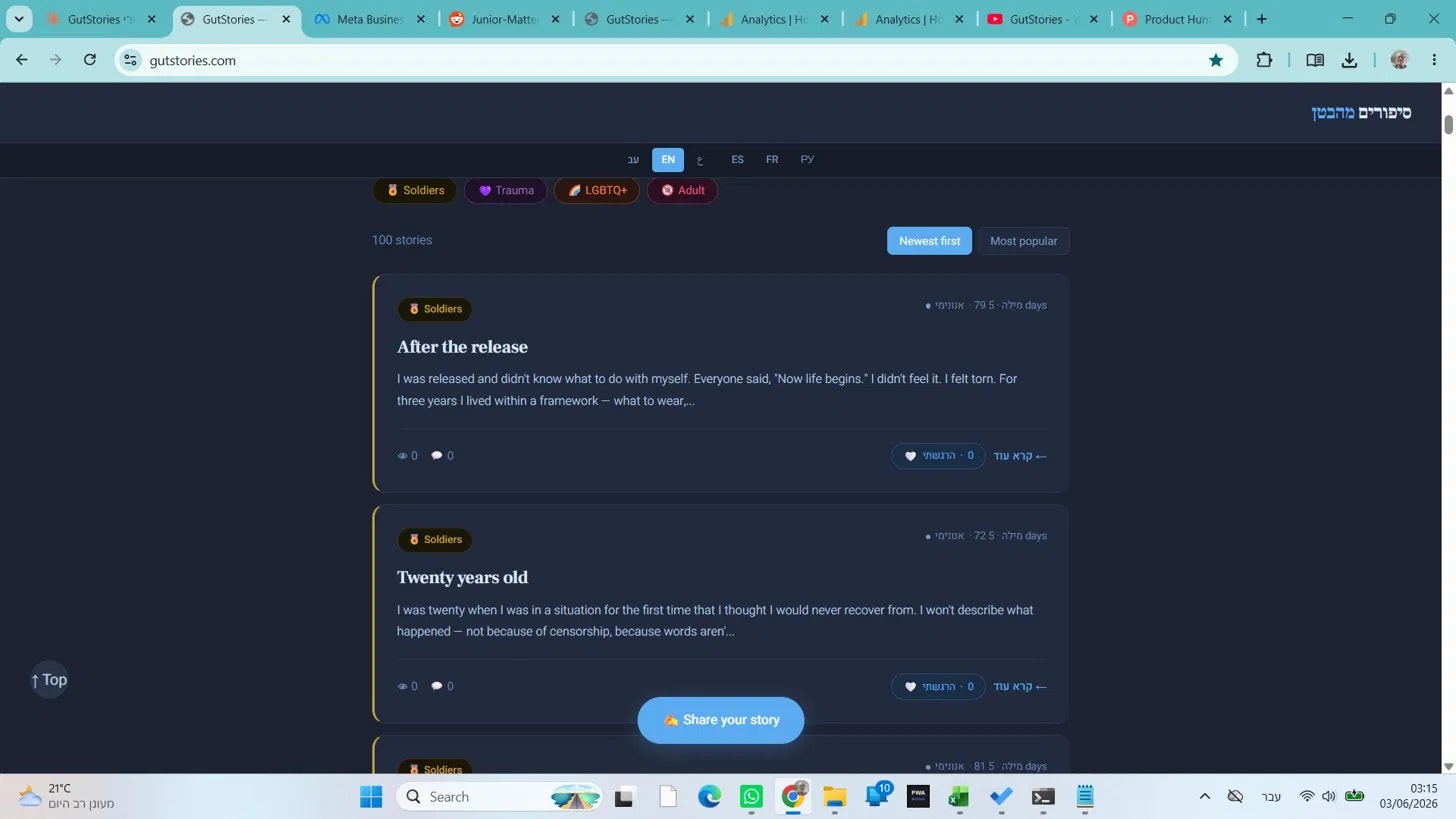Open the reading mode book icon
Viewport: 1456px width, 819px height.
click(x=1315, y=60)
